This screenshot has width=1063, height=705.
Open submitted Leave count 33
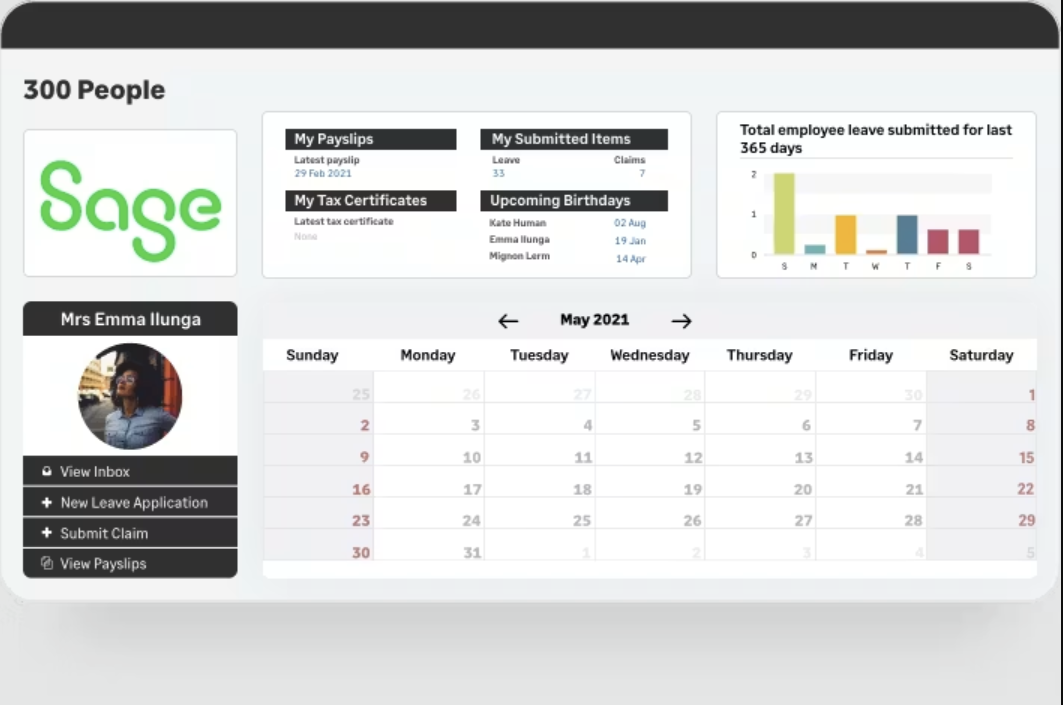click(x=498, y=174)
